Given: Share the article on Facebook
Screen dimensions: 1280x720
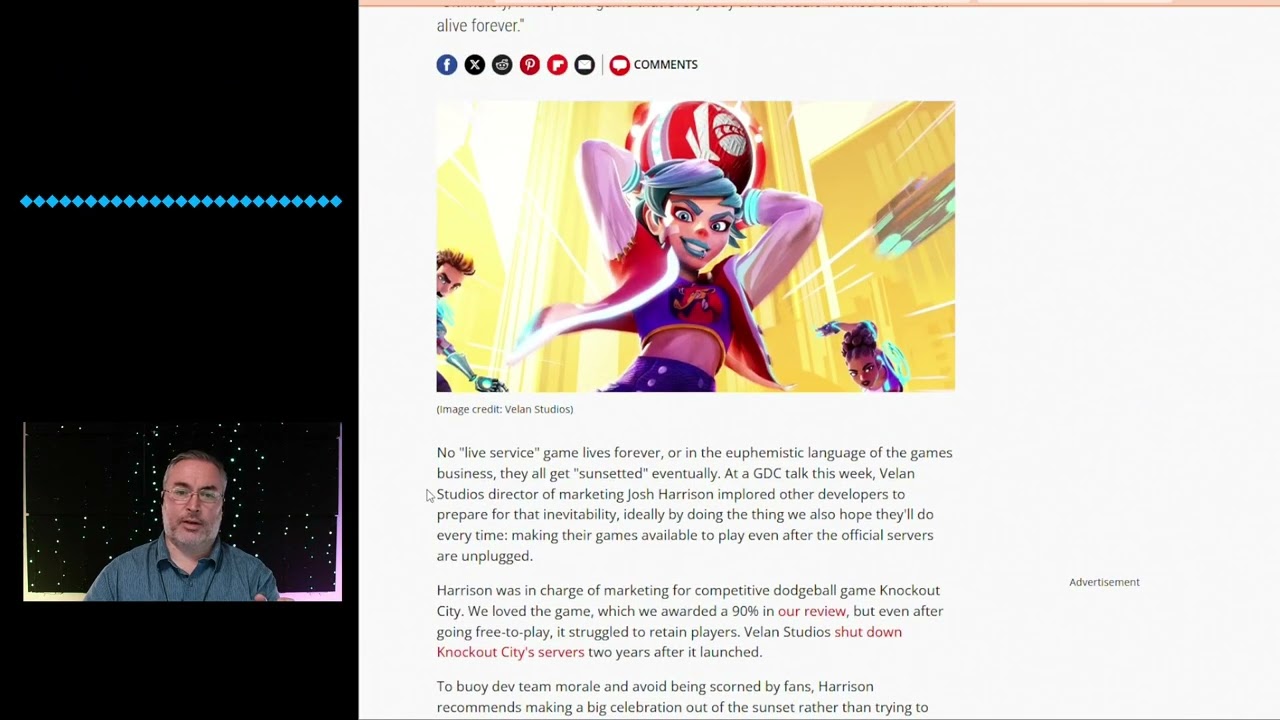Looking at the screenshot, I should [x=447, y=65].
